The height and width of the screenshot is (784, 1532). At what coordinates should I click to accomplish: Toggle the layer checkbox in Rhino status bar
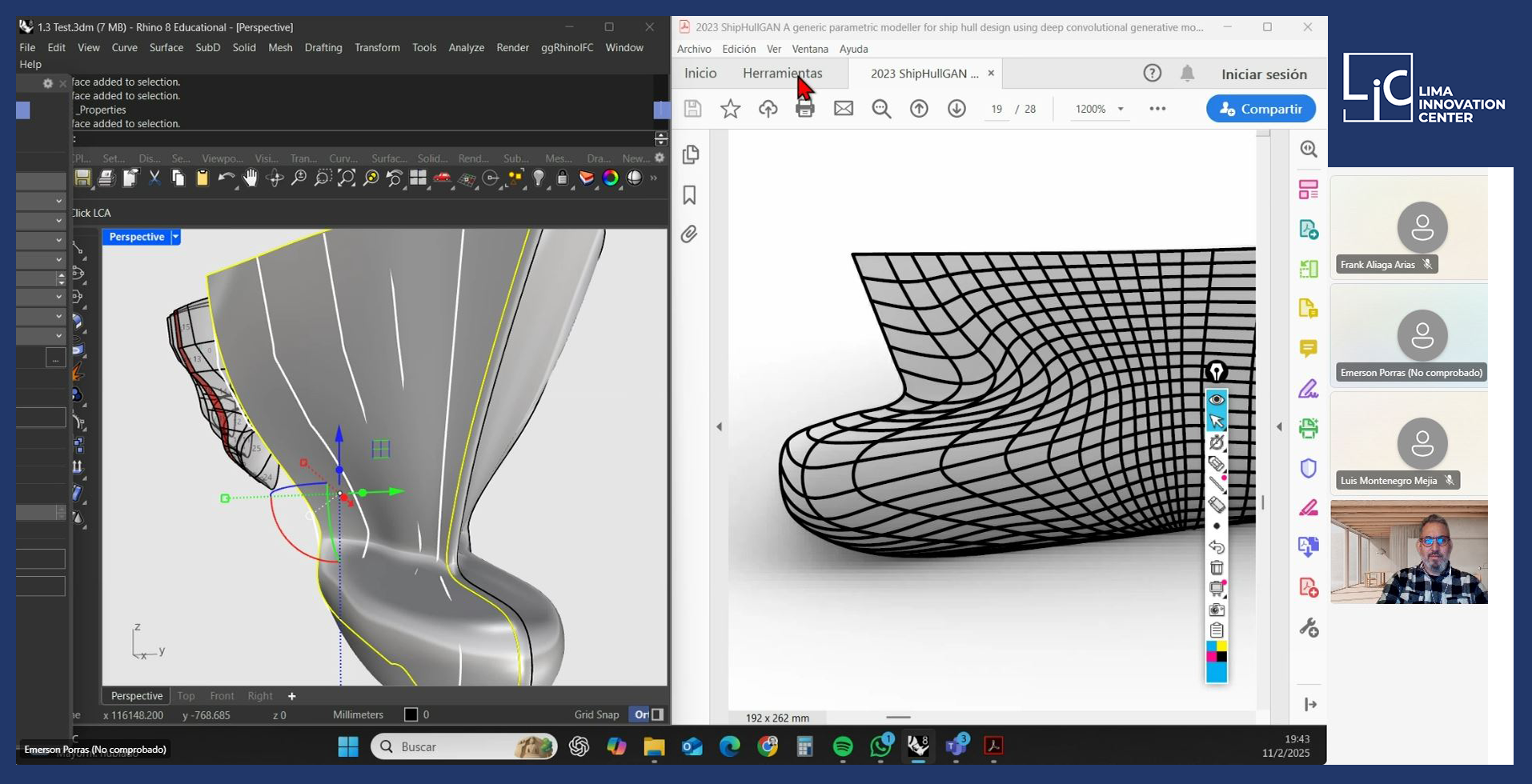tap(411, 714)
